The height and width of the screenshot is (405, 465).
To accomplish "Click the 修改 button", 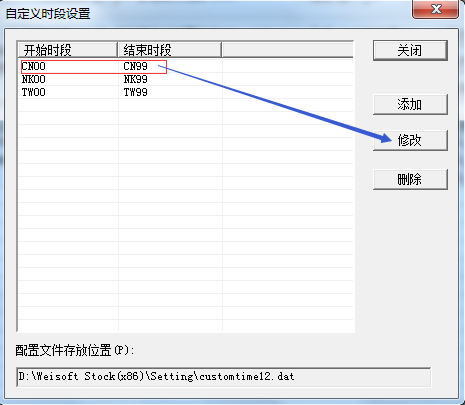I will point(410,140).
